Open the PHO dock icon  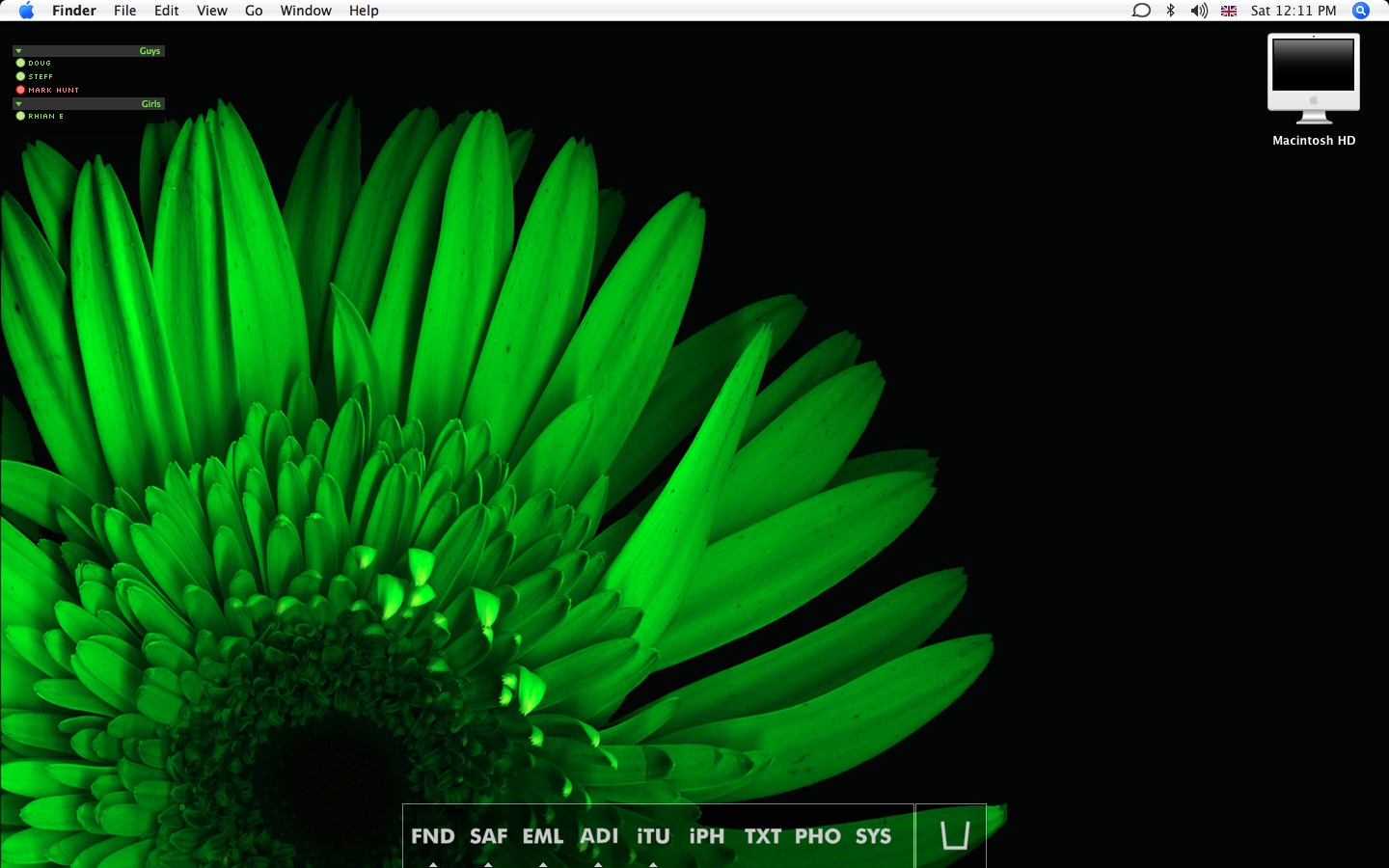(x=818, y=836)
